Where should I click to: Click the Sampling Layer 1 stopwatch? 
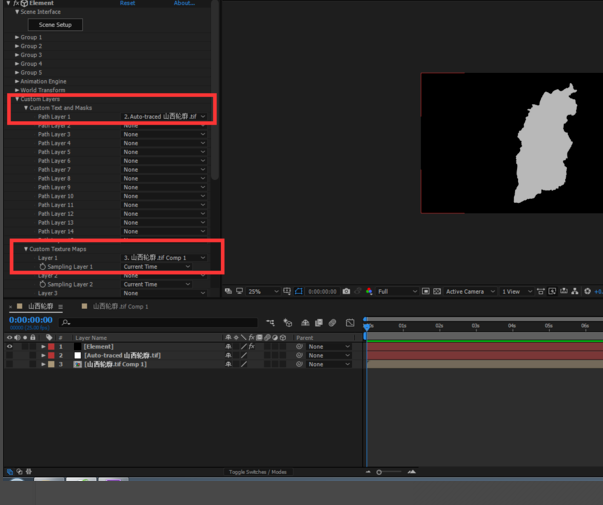tap(43, 267)
